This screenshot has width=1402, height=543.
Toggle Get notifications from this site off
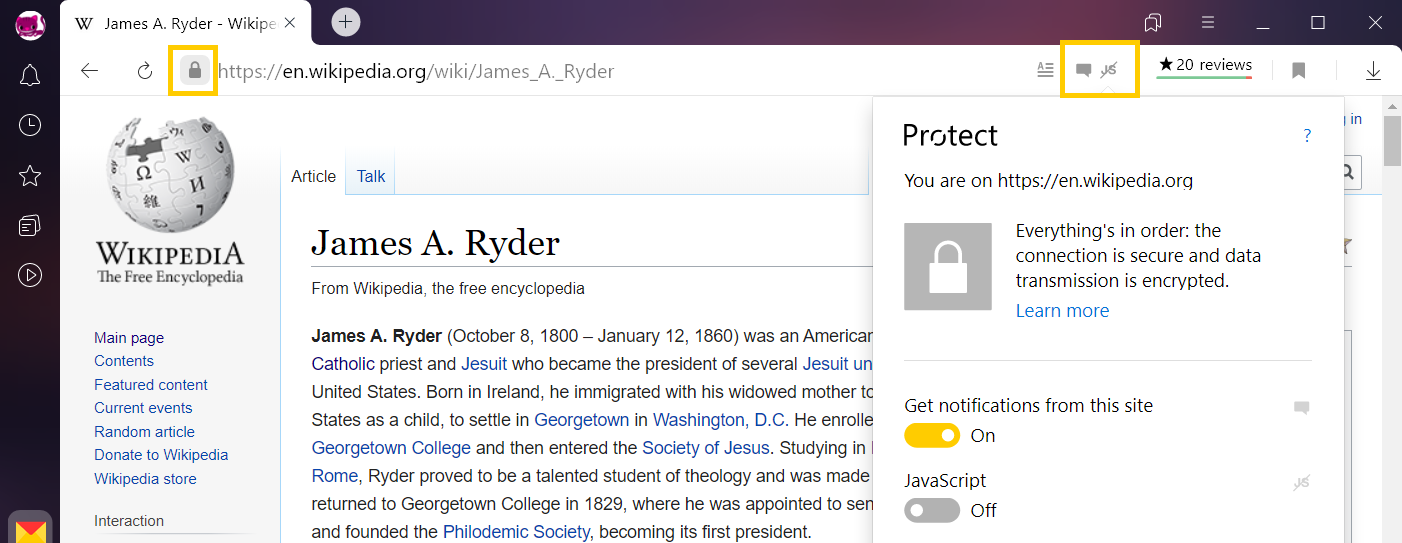point(932,435)
